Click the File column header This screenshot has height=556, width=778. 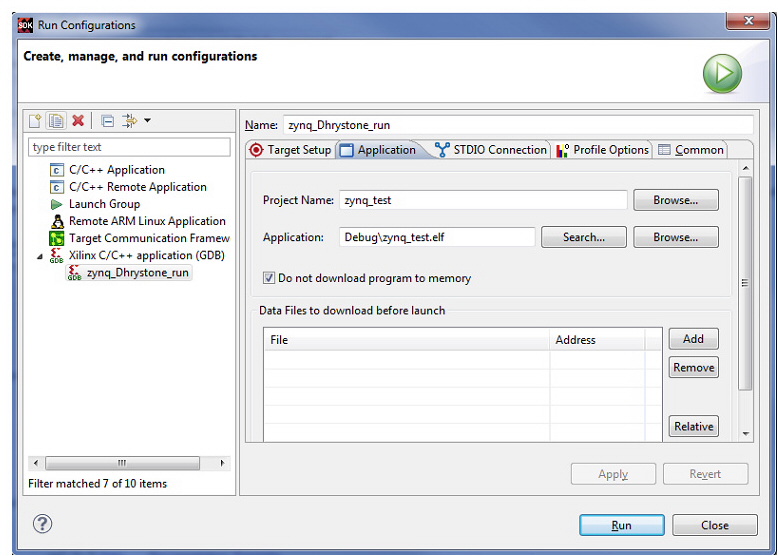pyautogui.click(x=407, y=340)
